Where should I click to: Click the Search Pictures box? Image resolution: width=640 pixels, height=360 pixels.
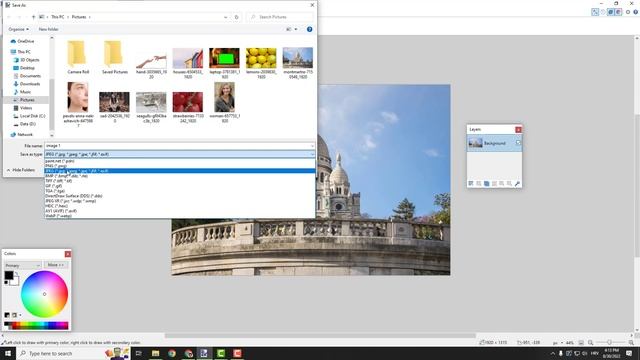[x=280, y=17]
